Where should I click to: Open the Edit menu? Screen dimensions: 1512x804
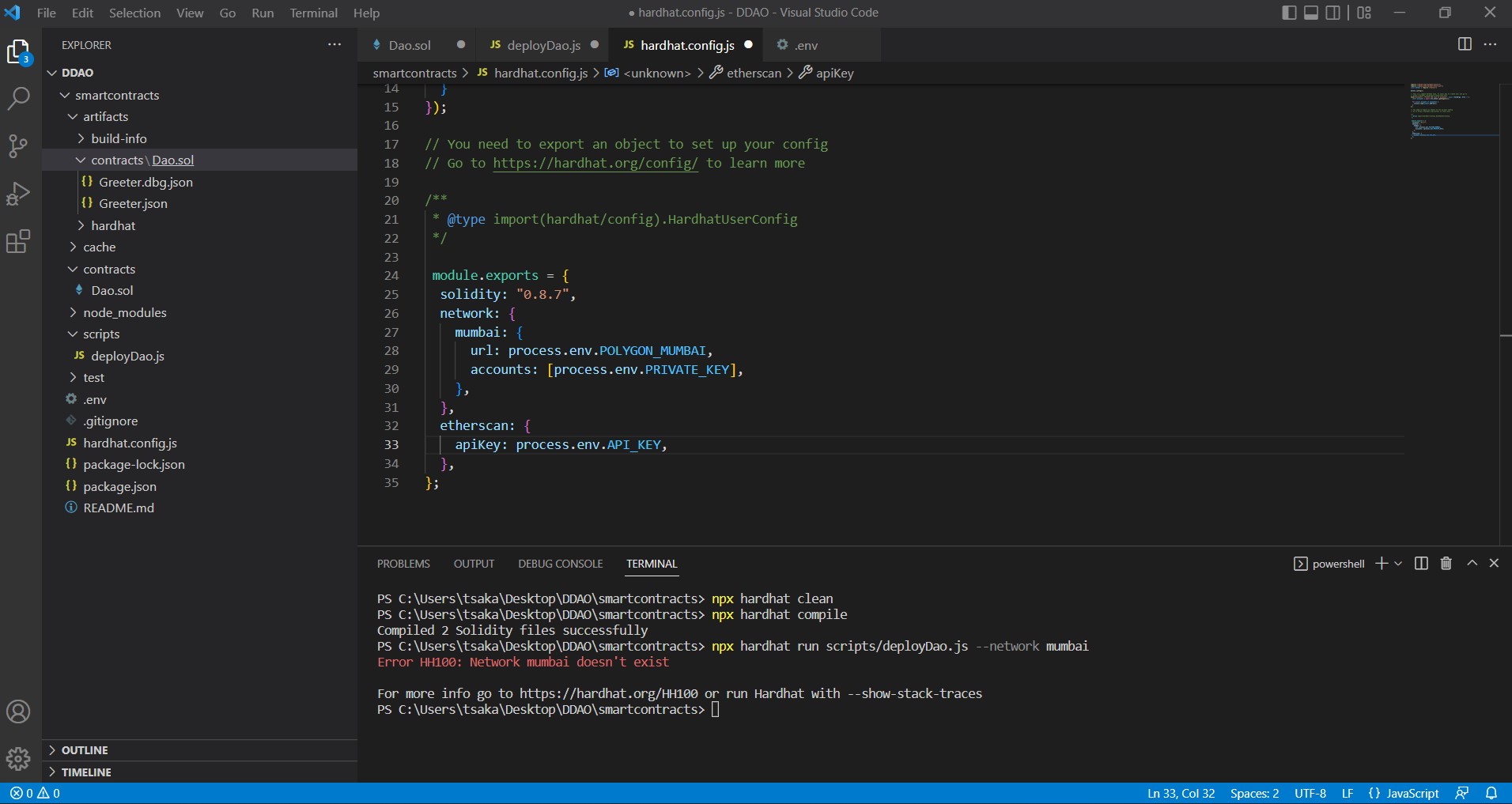[x=82, y=13]
